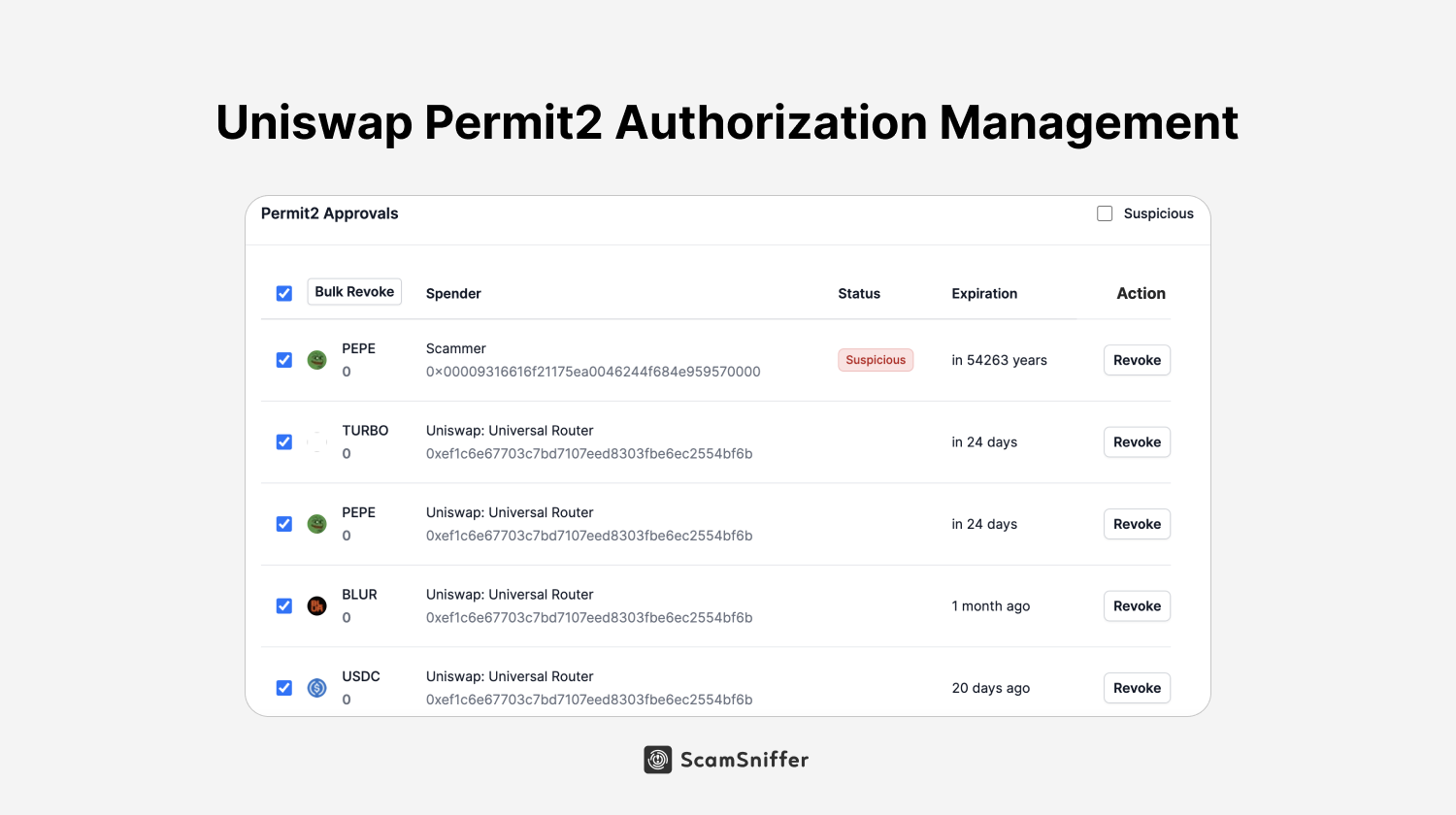Revoke the PEPE Universal Router approval
Viewport: 1456px width, 815px height.
tap(1137, 523)
